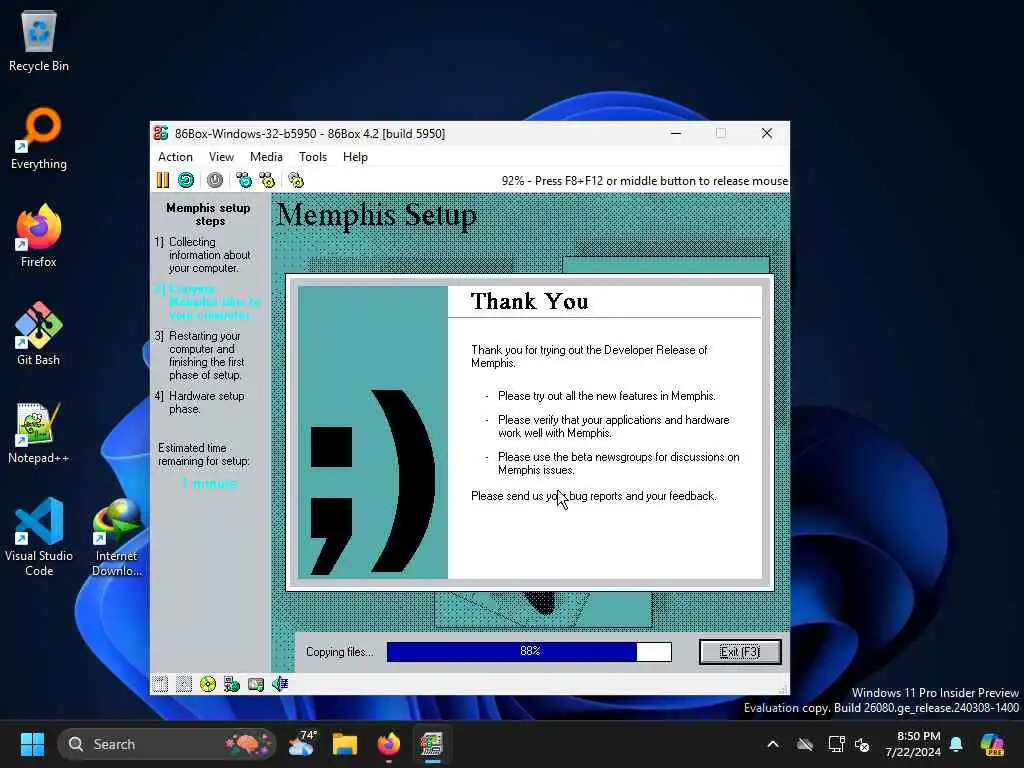This screenshot has height=768, width=1024.
Task: Open the clock showing 8:50 PM
Action: 913,744
